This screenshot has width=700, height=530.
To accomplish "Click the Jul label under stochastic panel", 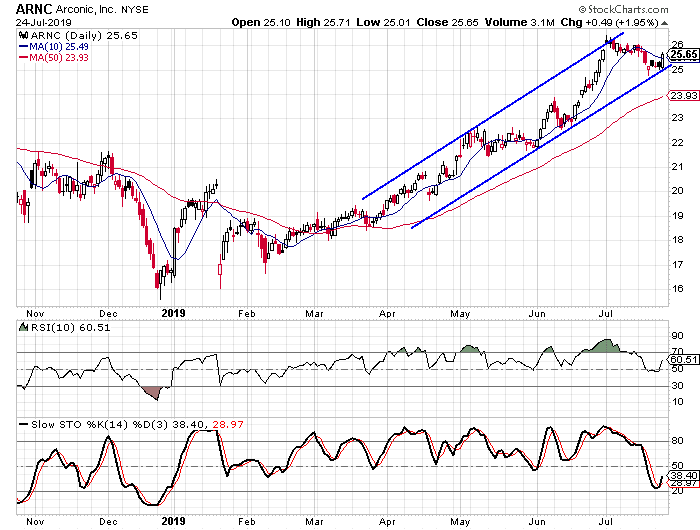I will [605, 522].
